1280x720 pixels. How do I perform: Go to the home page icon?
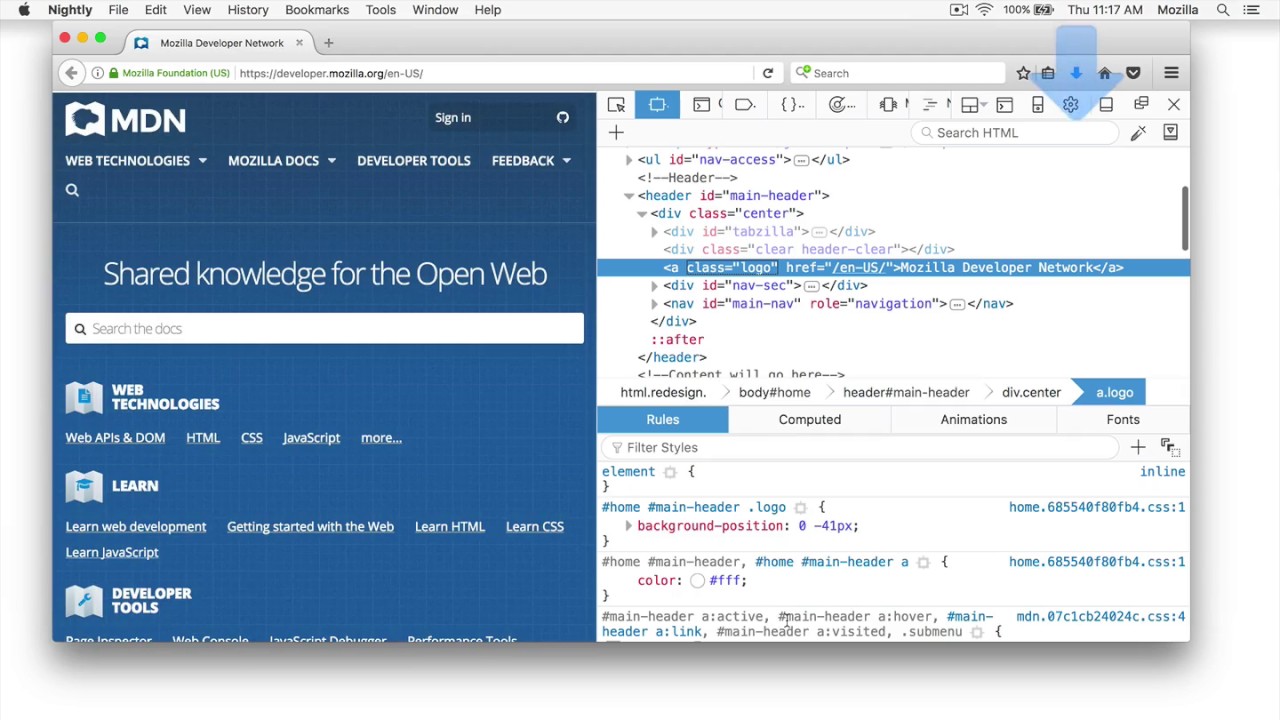pyautogui.click(x=1105, y=73)
